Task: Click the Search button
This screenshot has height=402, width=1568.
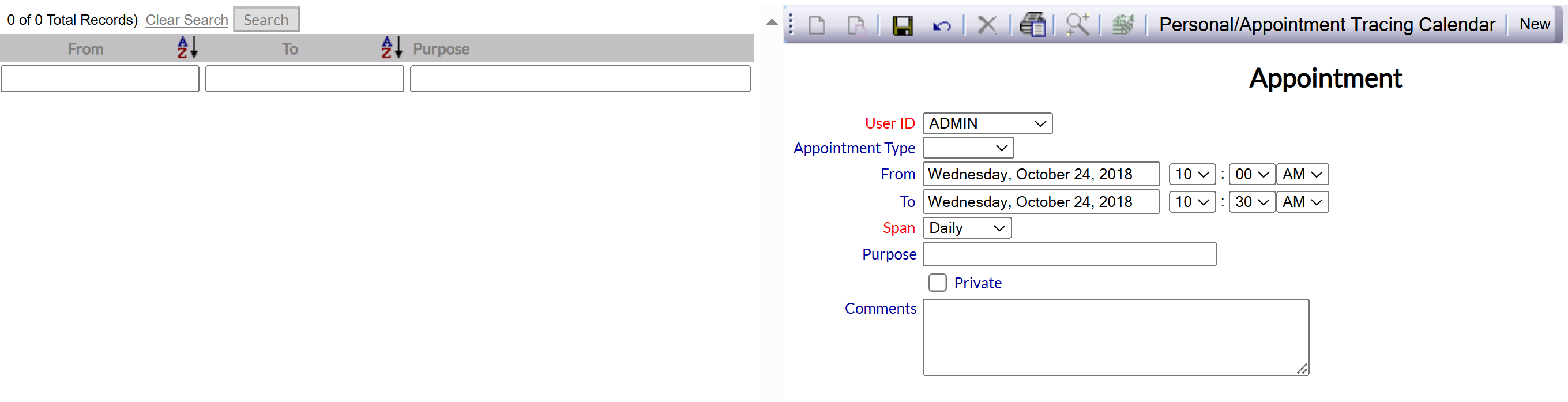Action: click(266, 20)
